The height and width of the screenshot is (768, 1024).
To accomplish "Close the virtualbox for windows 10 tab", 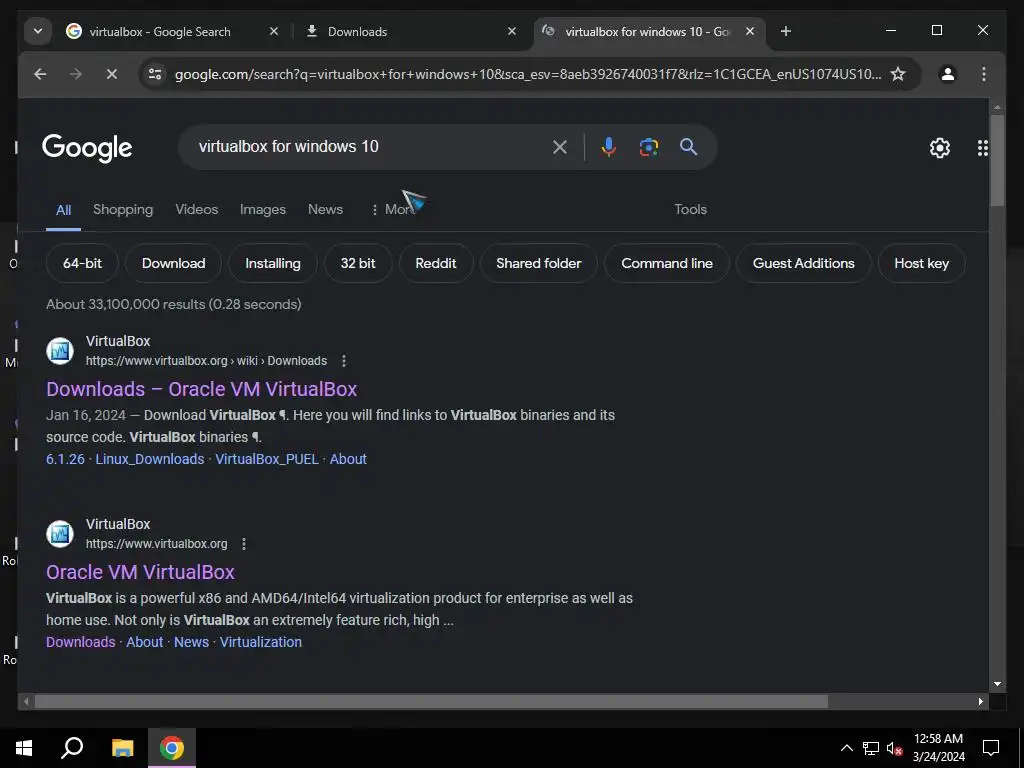I will (x=750, y=31).
